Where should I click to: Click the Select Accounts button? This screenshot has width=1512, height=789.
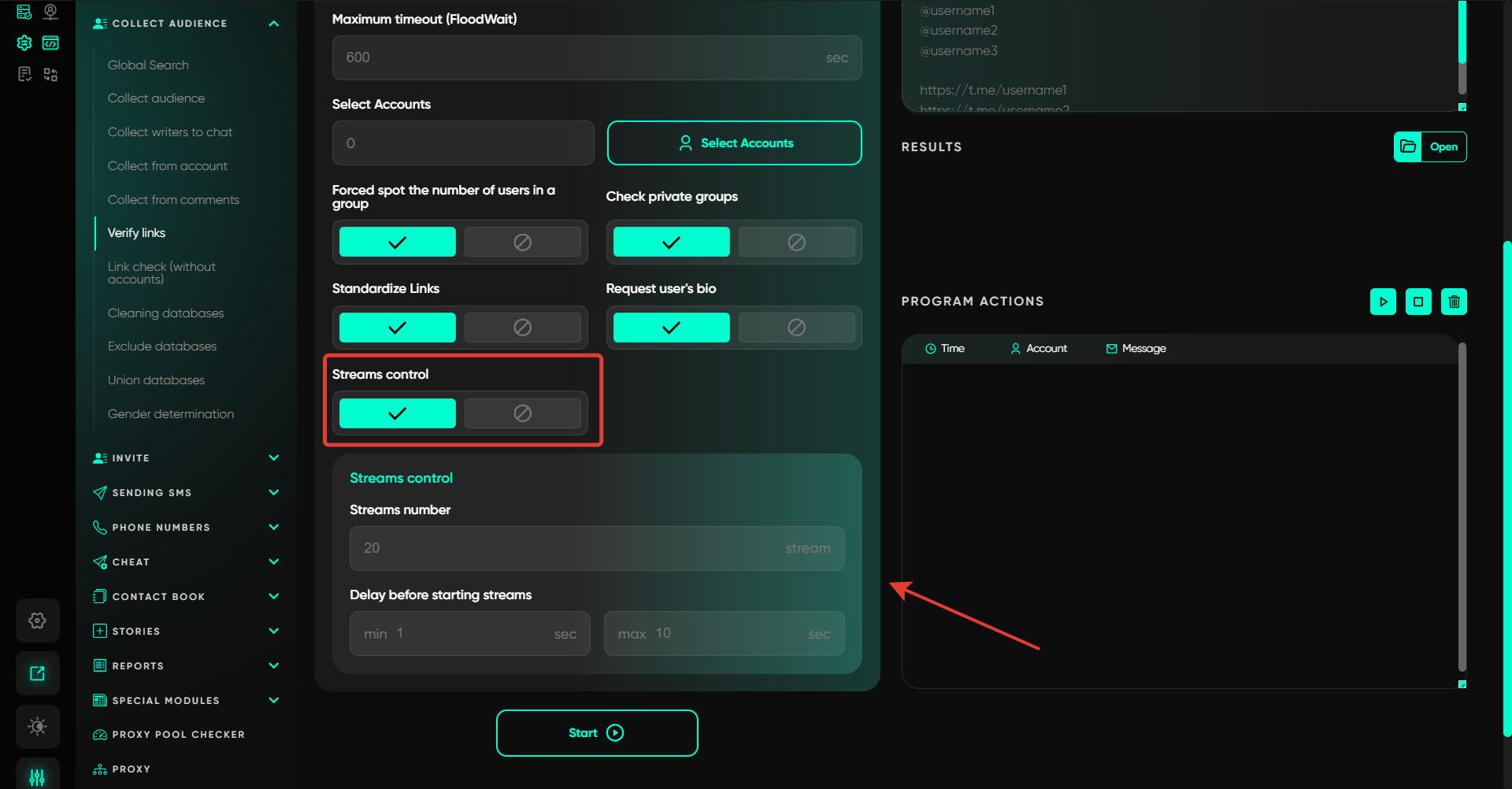tap(734, 143)
